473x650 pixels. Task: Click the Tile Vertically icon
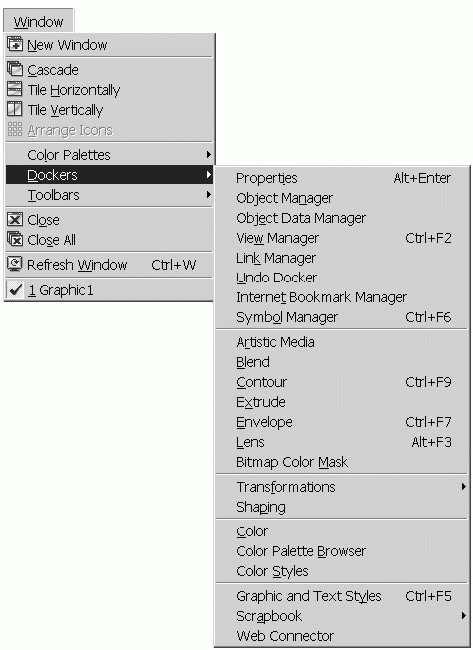15,109
